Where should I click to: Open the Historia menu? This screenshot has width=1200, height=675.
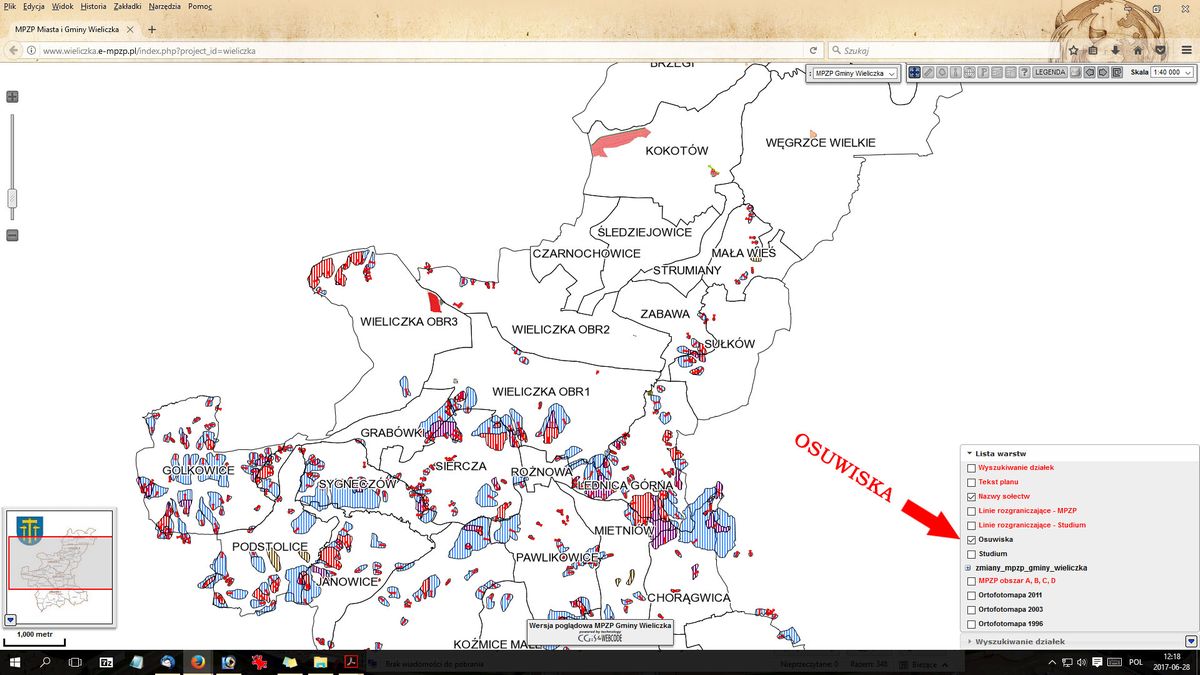coord(94,6)
